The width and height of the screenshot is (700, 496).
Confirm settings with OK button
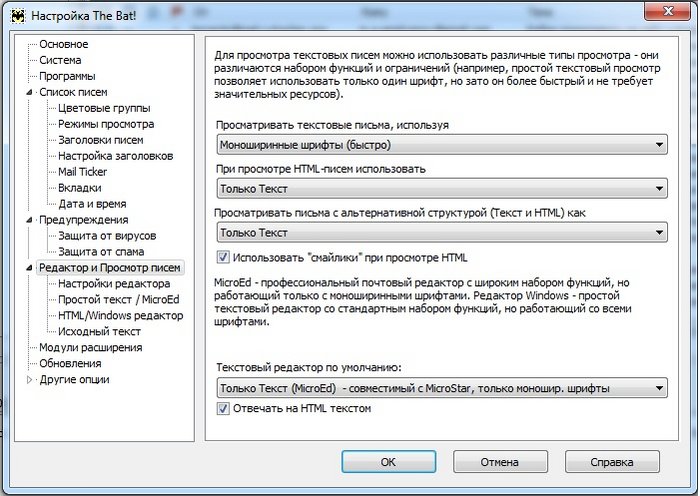(x=388, y=462)
